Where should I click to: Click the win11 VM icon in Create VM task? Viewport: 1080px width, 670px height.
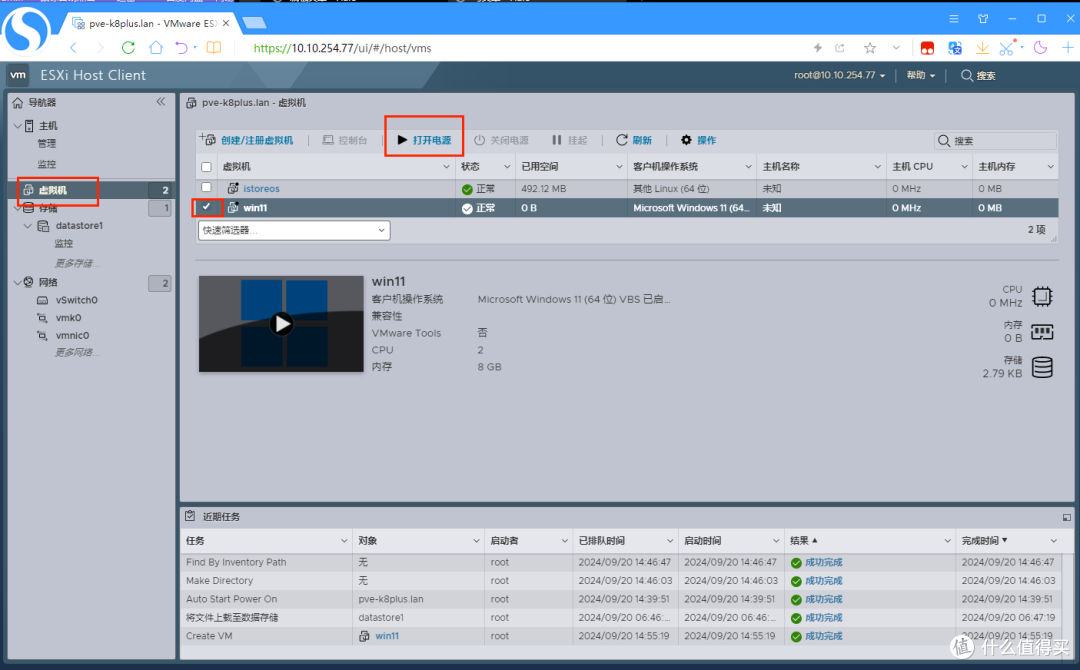click(x=364, y=636)
